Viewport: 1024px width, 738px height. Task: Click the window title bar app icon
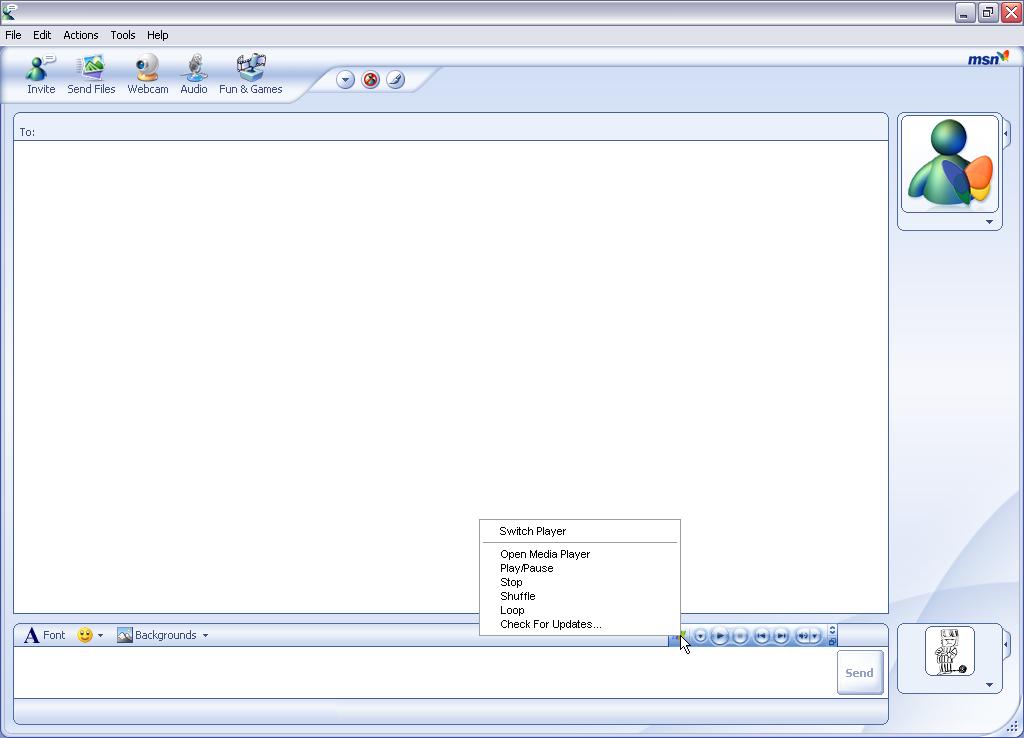(x=9, y=11)
